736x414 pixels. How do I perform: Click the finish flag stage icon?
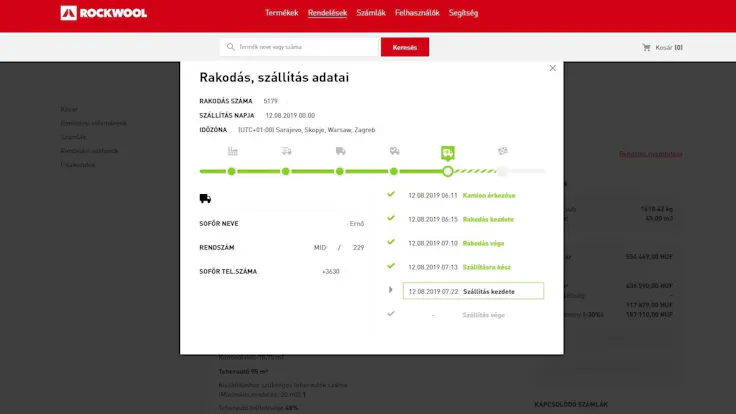503,151
